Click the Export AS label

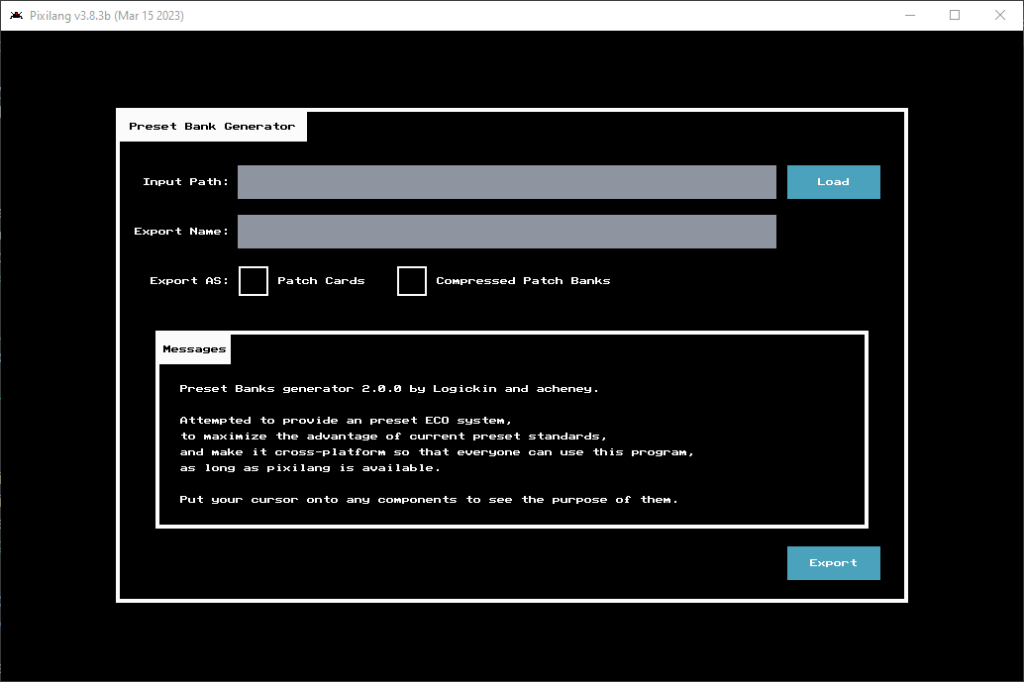tap(189, 281)
